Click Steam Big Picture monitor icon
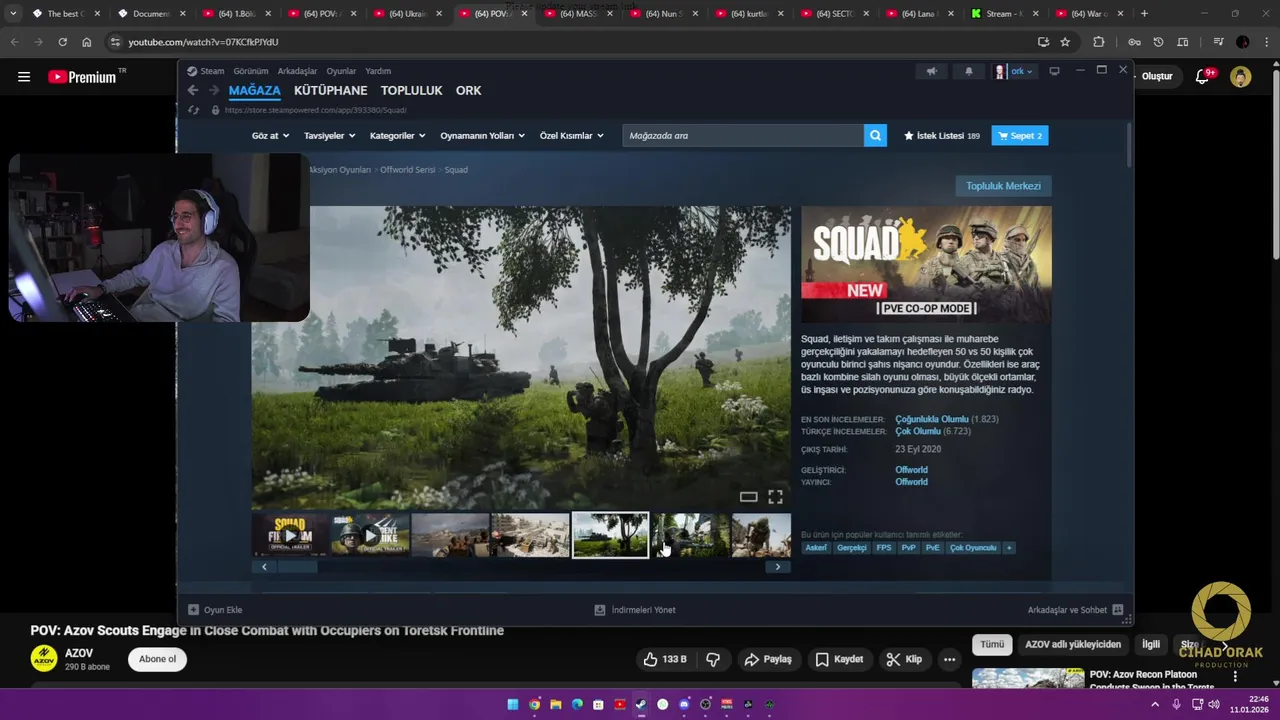 point(1054,71)
